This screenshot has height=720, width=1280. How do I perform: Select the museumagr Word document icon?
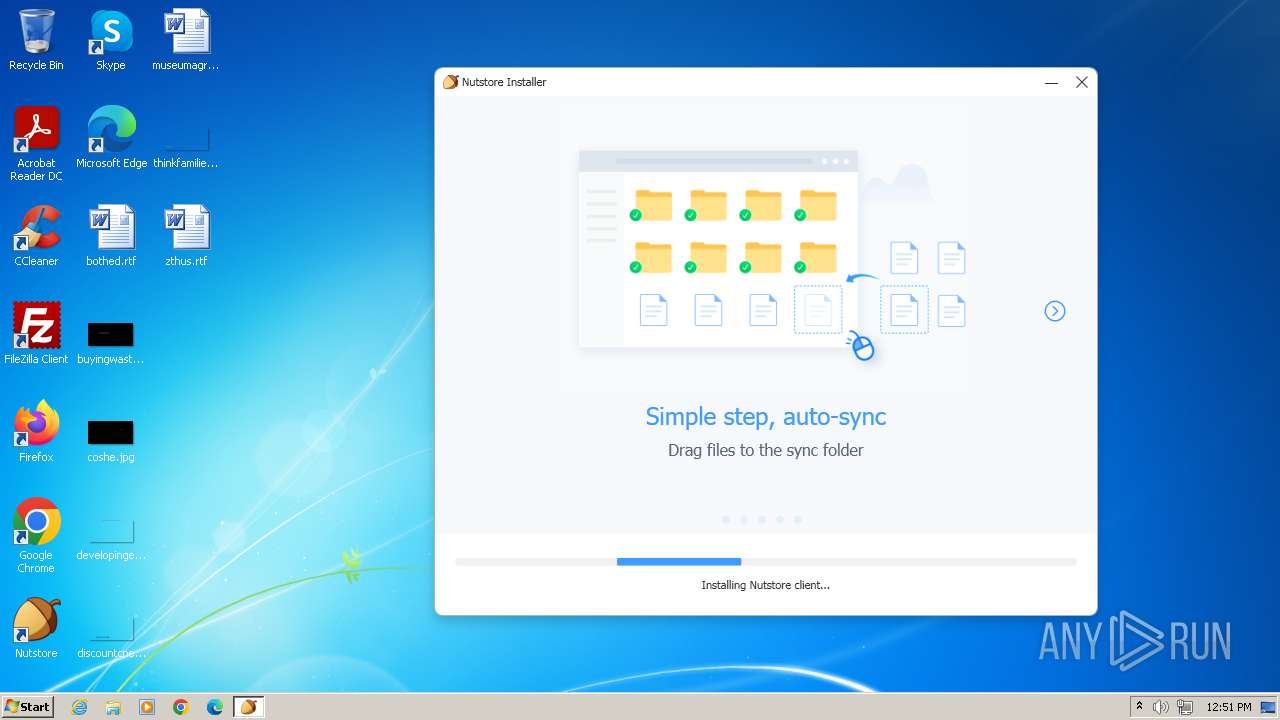pyautogui.click(x=186, y=41)
